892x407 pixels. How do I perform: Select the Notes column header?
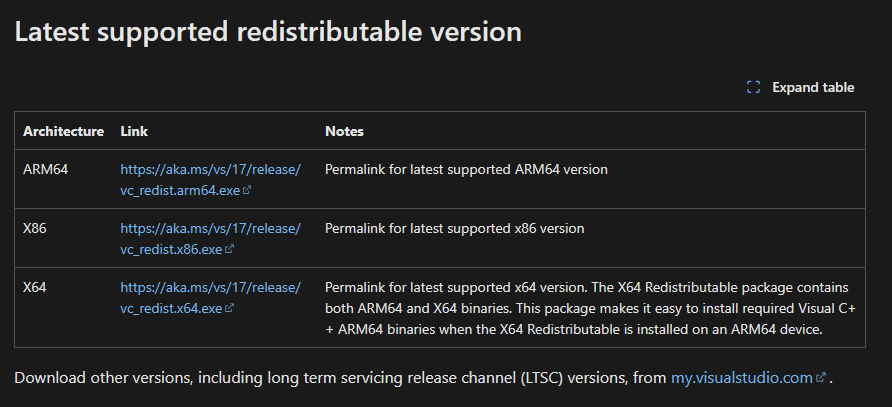[x=344, y=131]
